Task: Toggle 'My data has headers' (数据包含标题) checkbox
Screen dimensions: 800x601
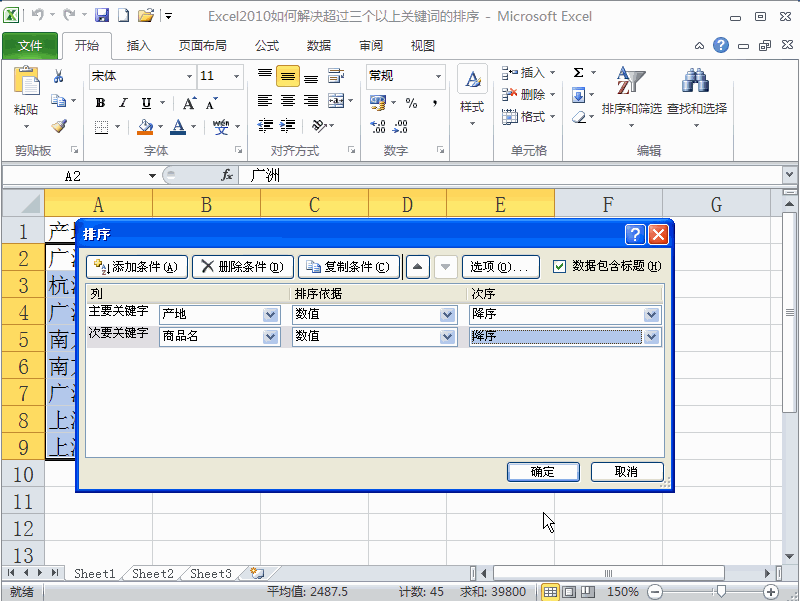Action: (559, 266)
